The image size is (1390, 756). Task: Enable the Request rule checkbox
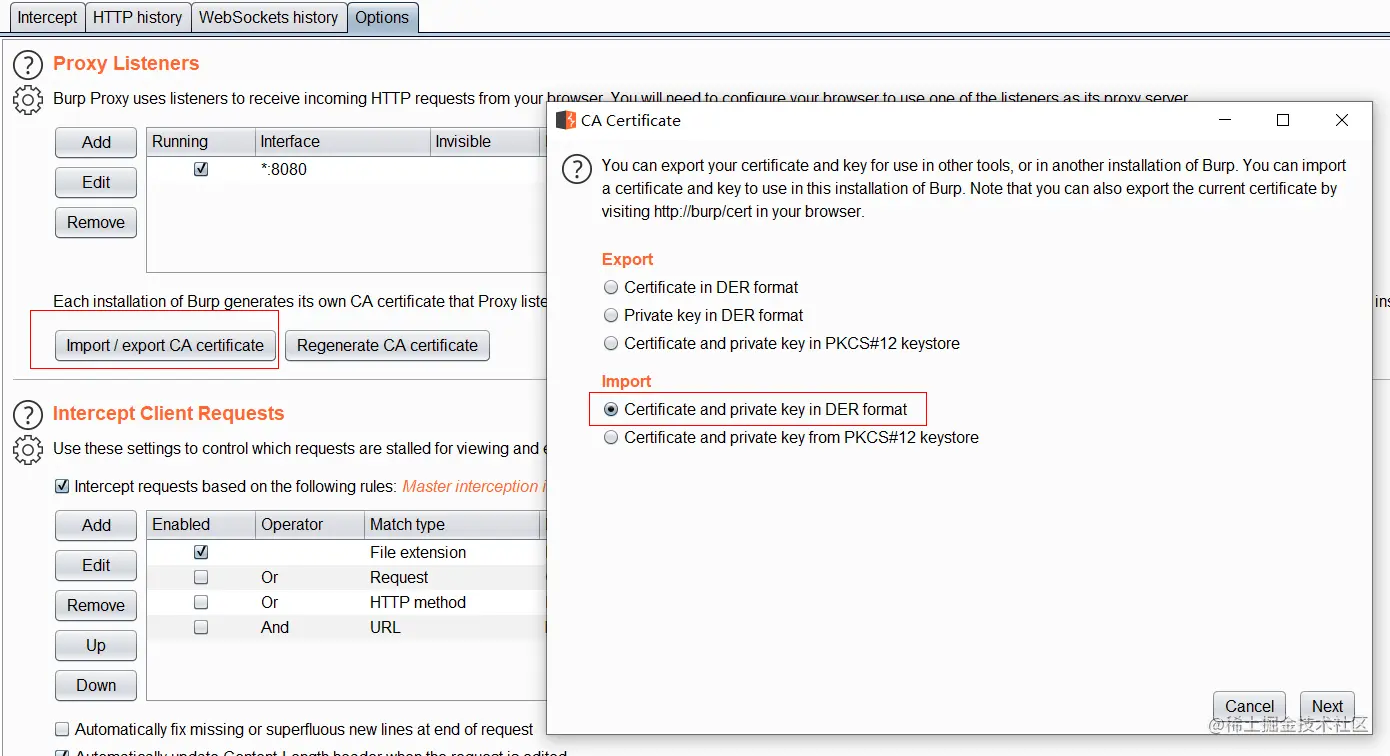201,577
